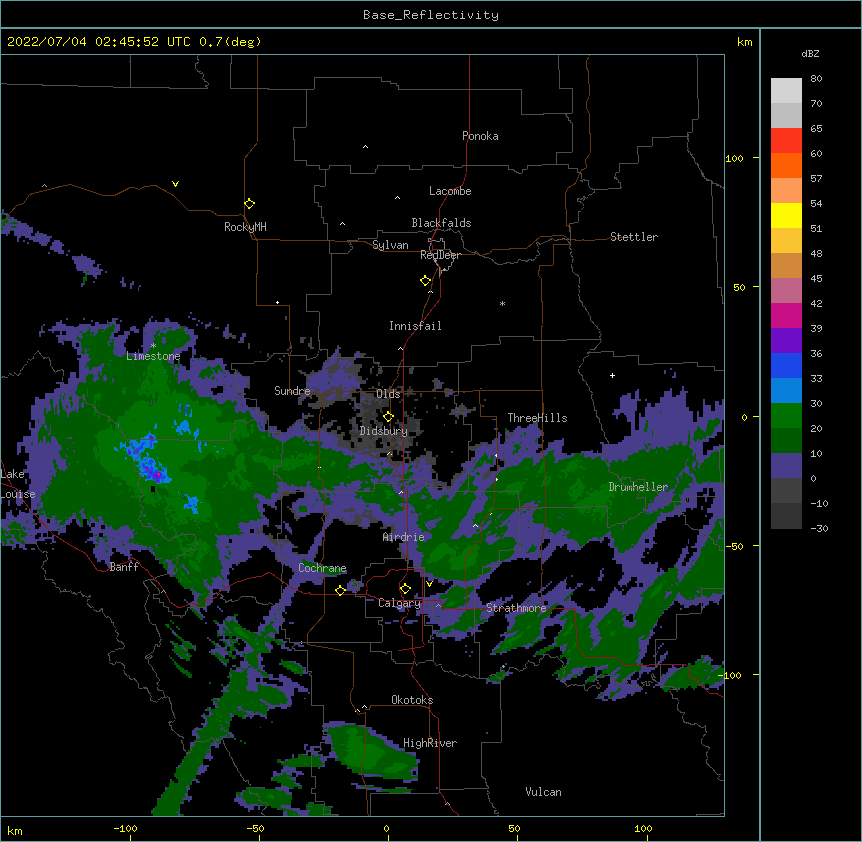Click the yellow 54 dBZ legend swatch
Image resolution: width=862 pixels, height=842 pixels.
coord(786,215)
